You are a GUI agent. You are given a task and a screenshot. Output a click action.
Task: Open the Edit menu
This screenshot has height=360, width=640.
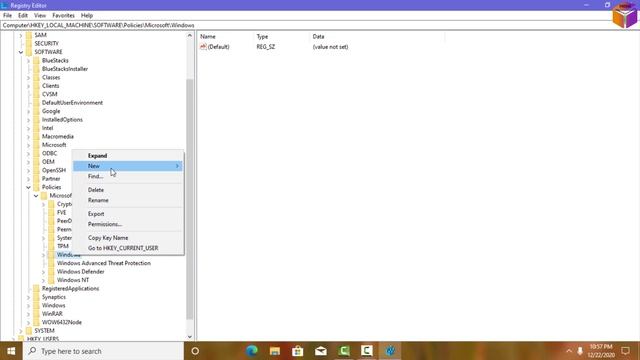pos(23,16)
